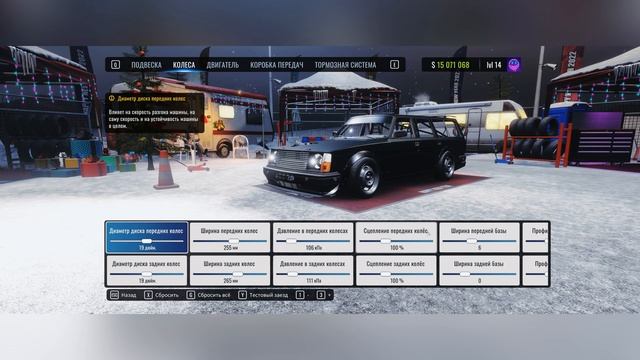Start the Тестовый заезд test drive
640x360 pixels.
268,295
